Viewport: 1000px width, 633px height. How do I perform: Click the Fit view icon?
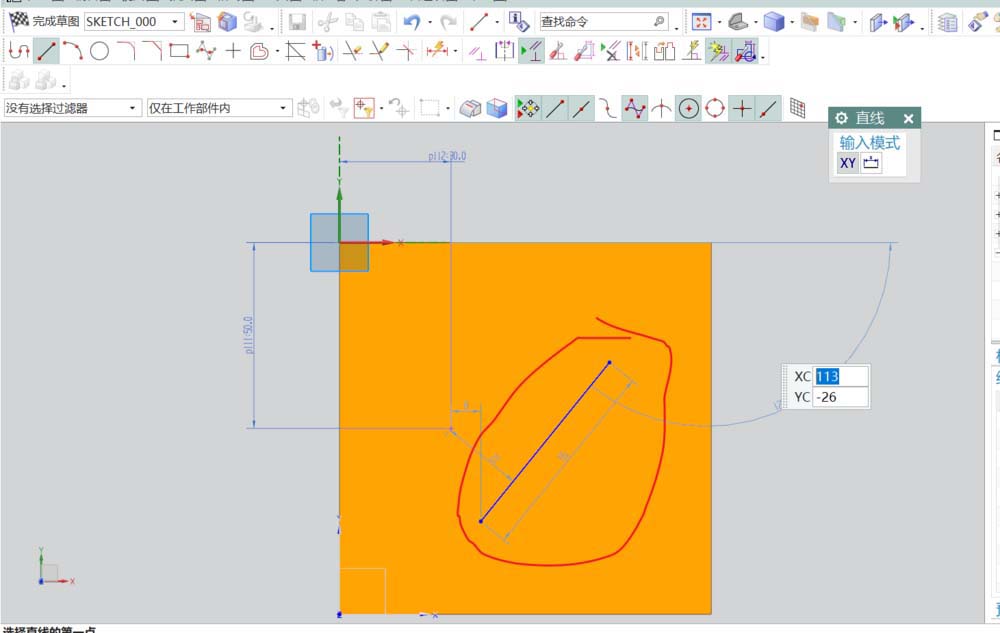pyautogui.click(x=701, y=22)
